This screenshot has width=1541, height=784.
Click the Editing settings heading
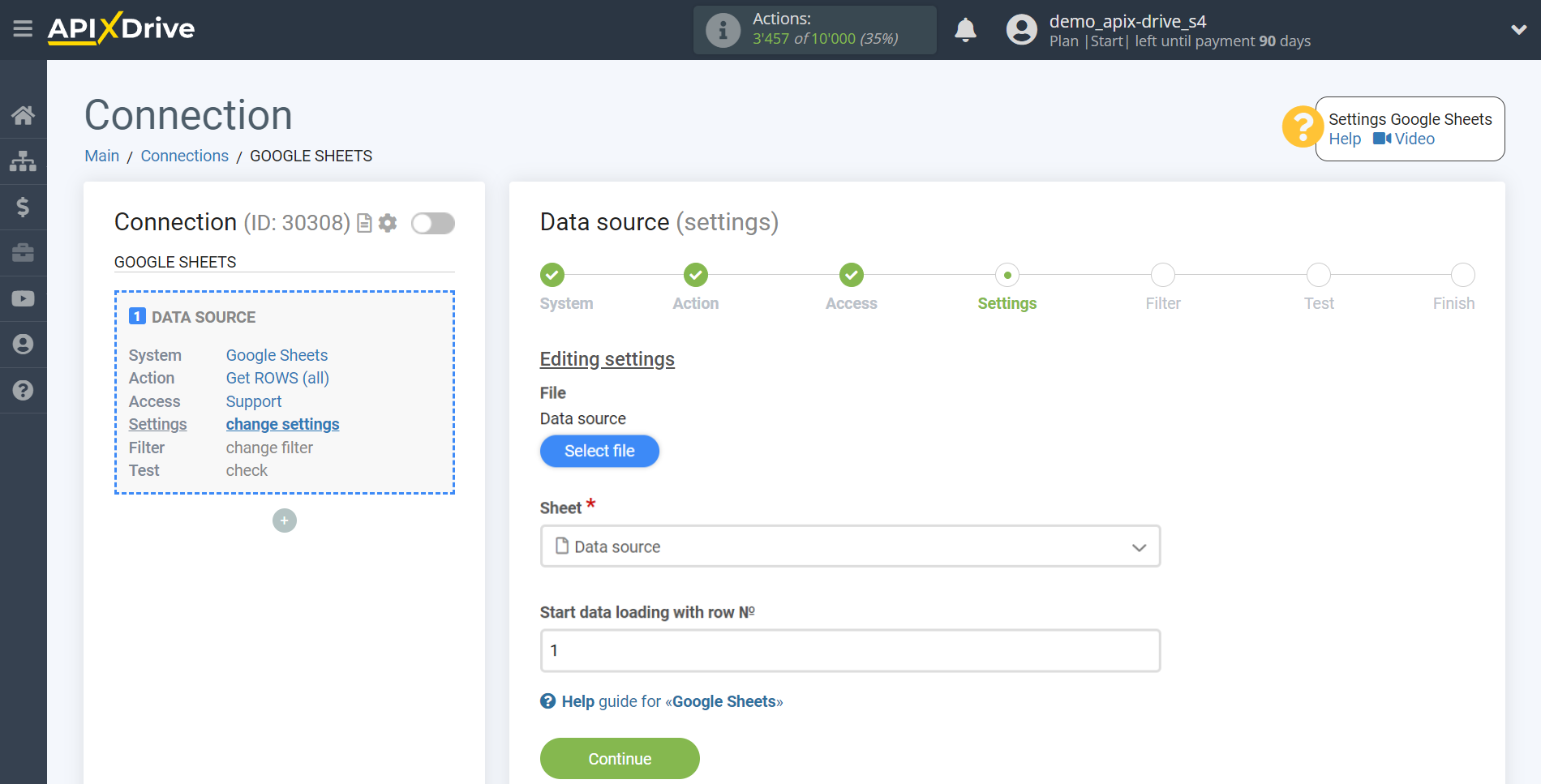point(607,359)
